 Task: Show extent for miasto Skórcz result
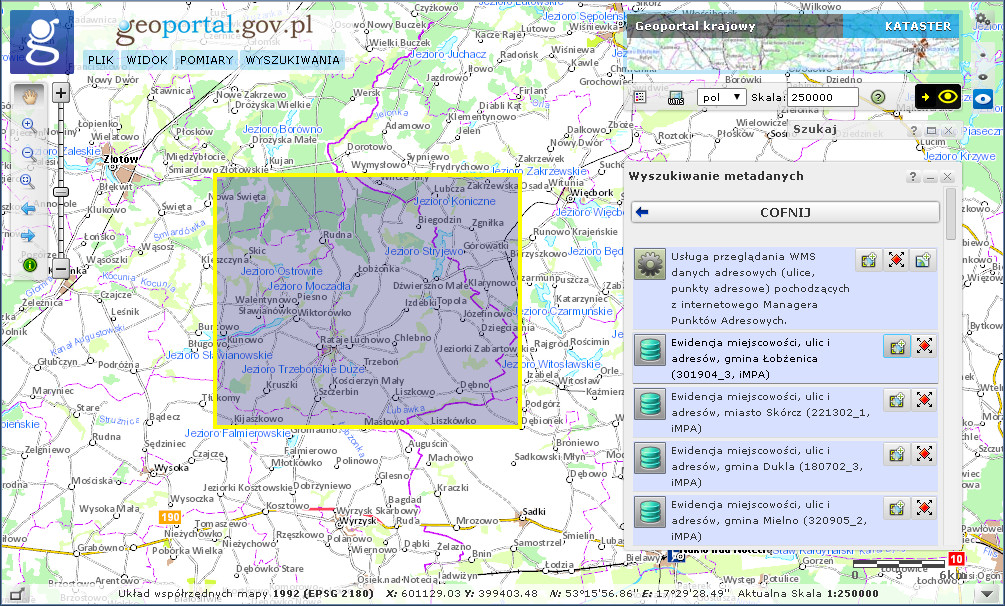pyautogui.click(x=897, y=400)
